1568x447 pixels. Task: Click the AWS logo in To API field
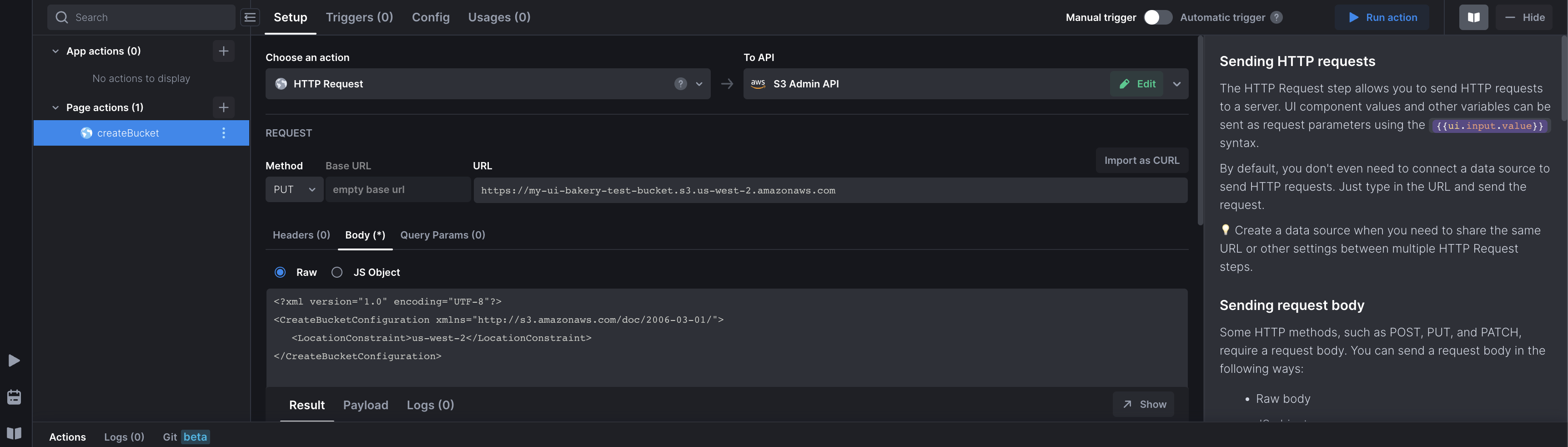coord(758,84)
